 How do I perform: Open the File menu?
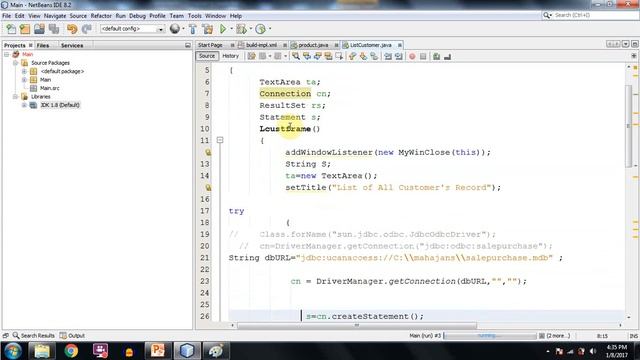7,16
